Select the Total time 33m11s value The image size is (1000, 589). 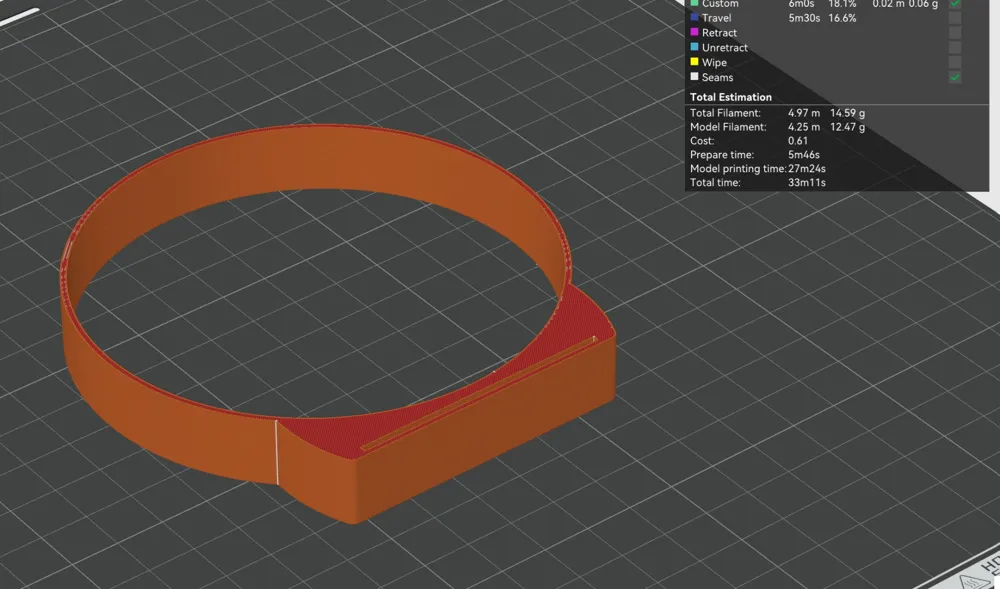click(x=807, y=182)
